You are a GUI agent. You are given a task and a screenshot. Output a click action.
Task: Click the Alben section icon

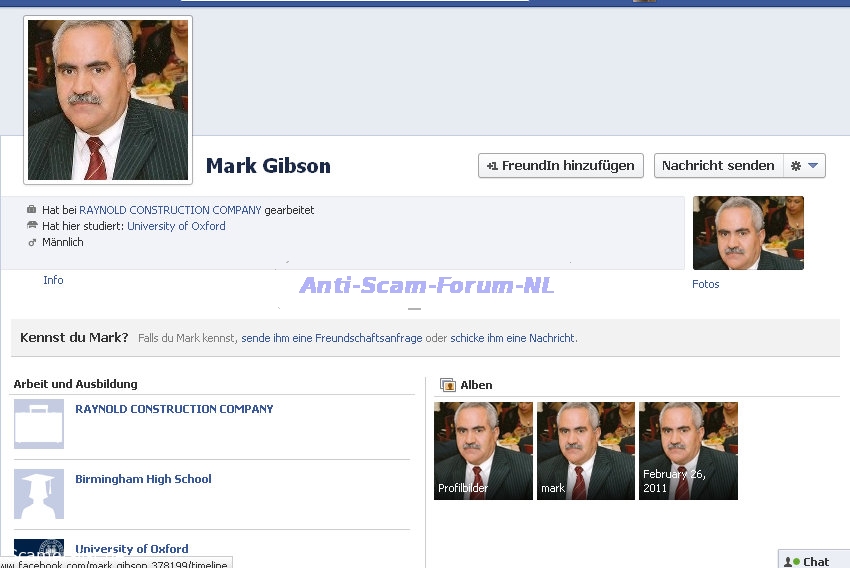[x=448, y=385]
